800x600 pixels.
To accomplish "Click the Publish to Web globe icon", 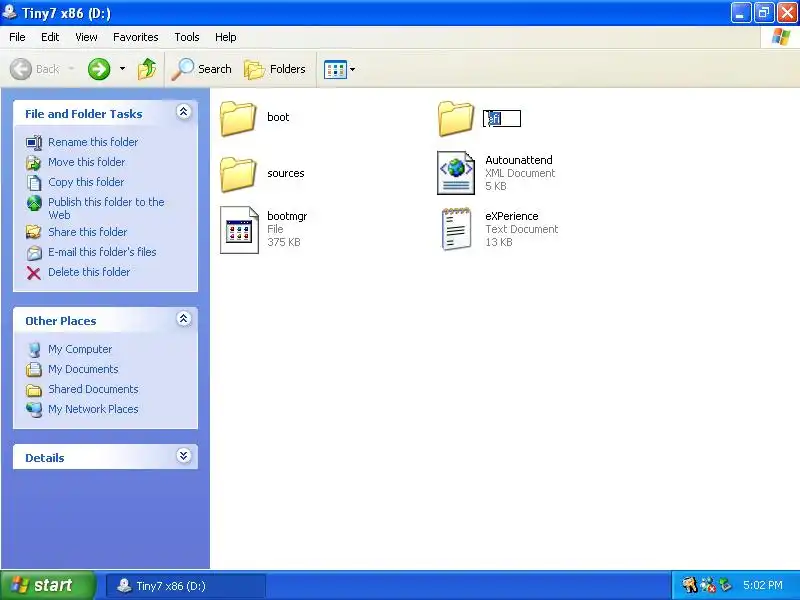I will coord(34,203).
